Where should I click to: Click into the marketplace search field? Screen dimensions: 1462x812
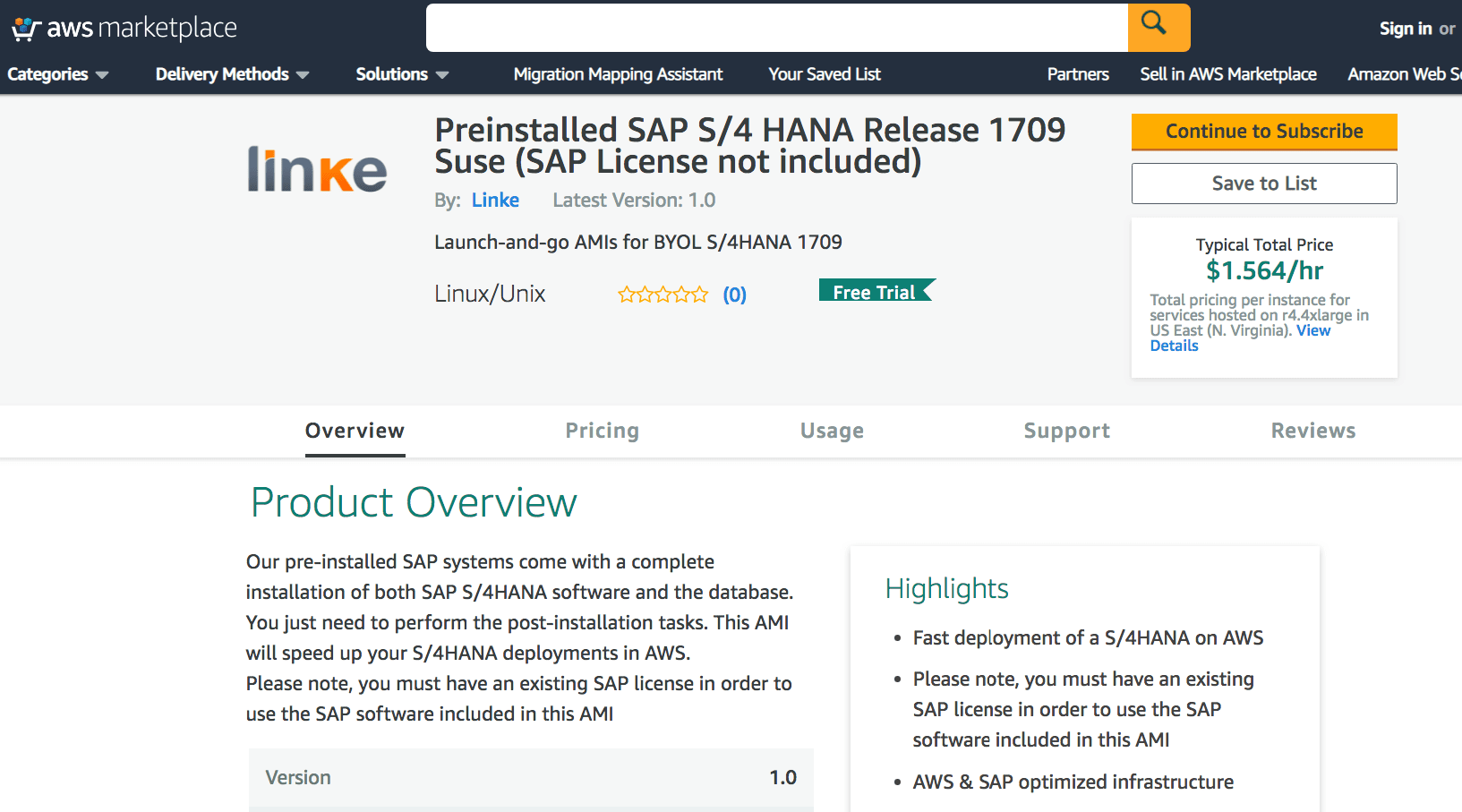tap(776, 28)
